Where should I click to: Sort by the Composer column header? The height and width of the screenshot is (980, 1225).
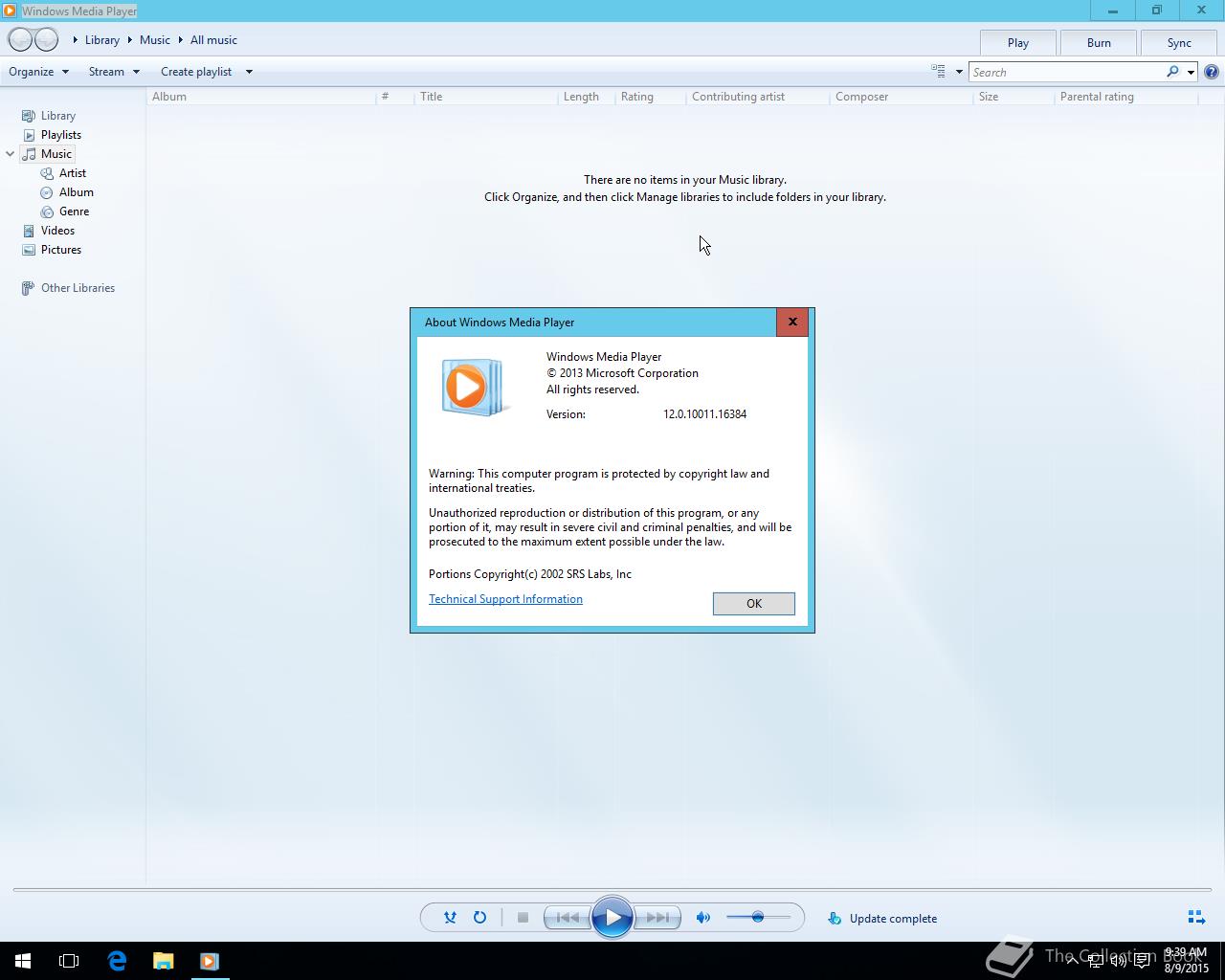click(x=901, y=97)
